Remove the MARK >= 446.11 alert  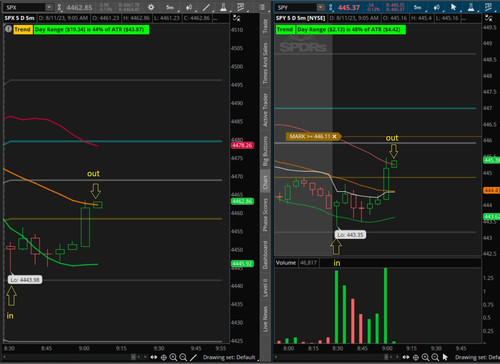click(334, 136)
